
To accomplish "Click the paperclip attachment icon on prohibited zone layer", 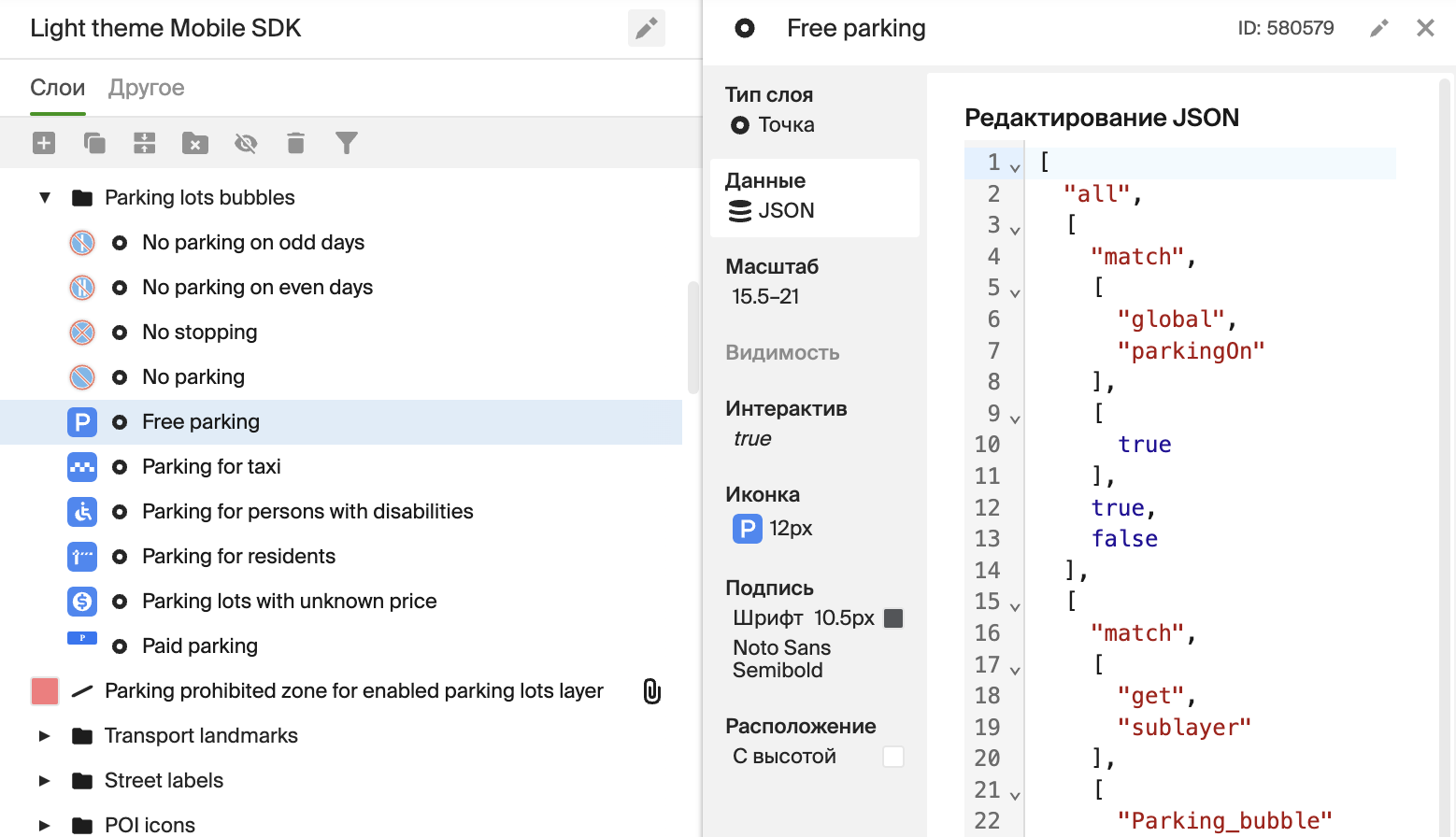I will pyautogui.click(x=652, y=691).
